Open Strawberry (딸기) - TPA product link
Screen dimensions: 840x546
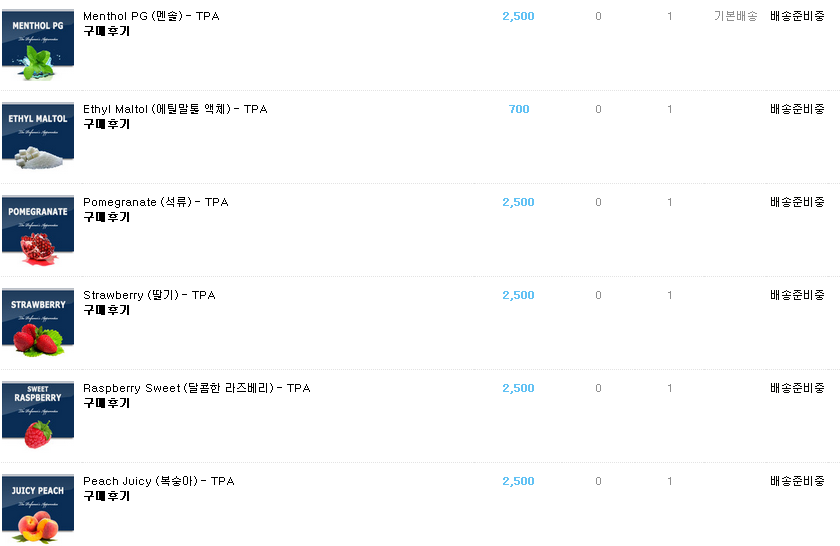pos(149,295)
